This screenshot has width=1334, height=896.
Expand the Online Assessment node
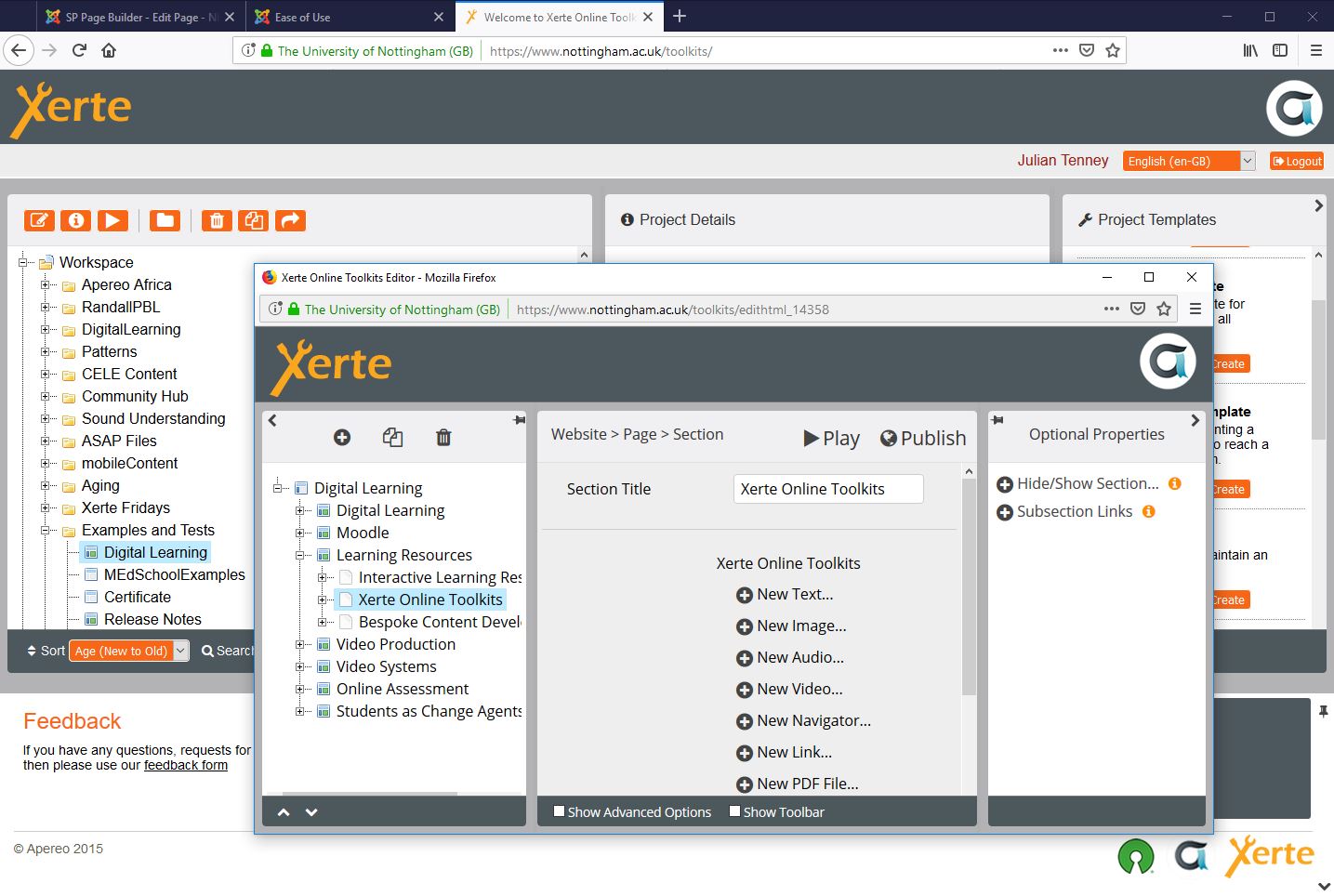pos(299,689)
